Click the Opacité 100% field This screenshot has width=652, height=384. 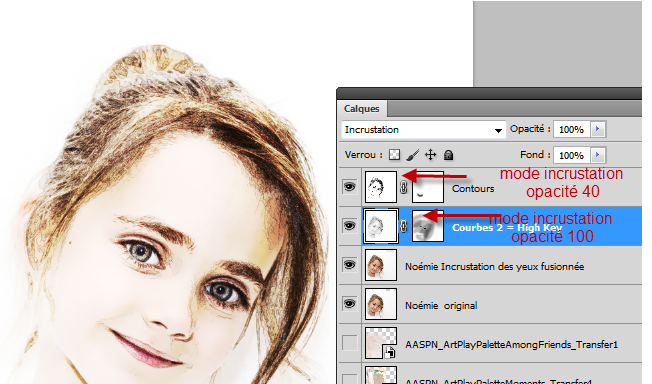coord(572,129)
